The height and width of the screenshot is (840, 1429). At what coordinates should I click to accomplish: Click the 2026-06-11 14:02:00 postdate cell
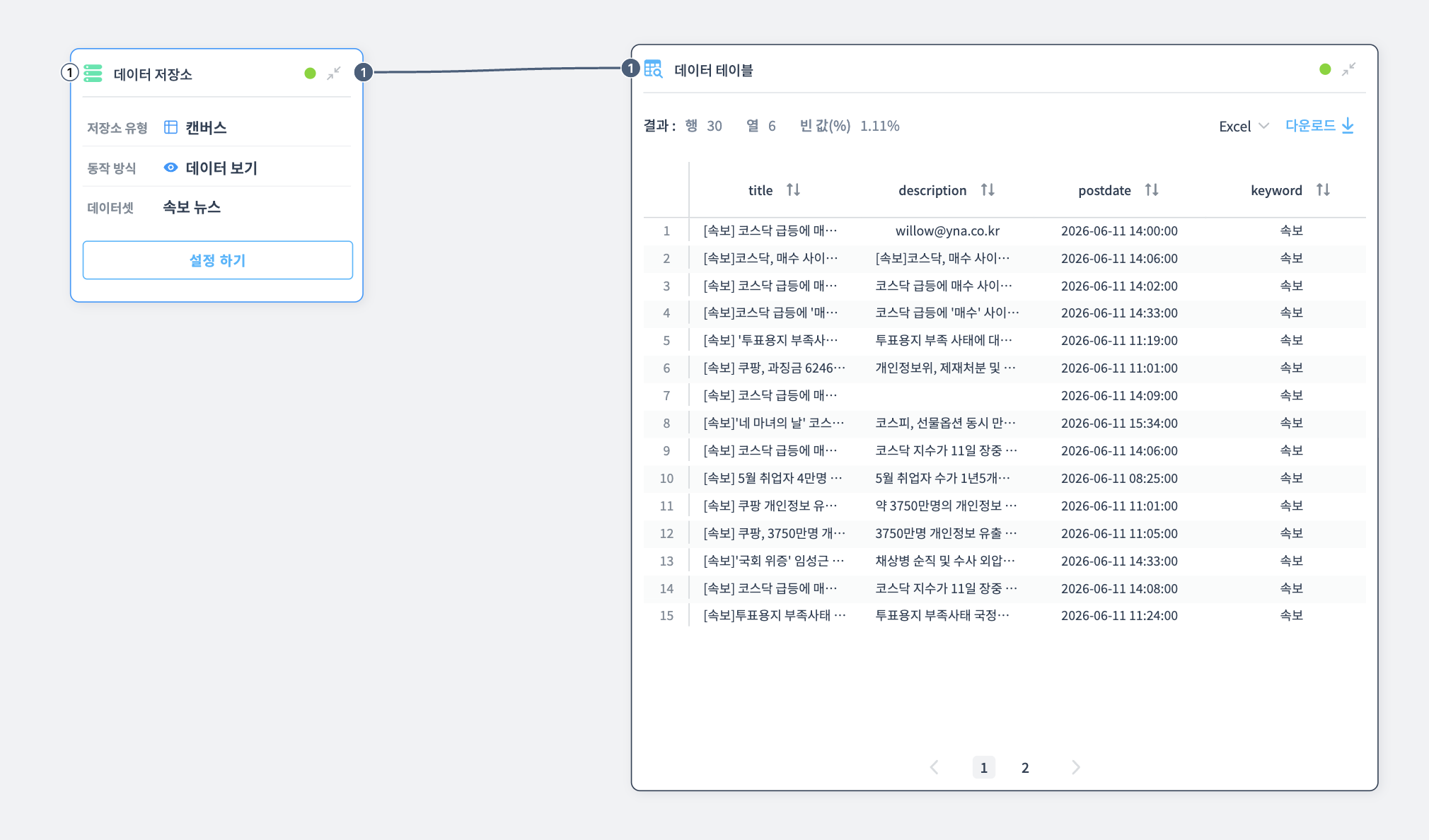(x=1119, y=286)
